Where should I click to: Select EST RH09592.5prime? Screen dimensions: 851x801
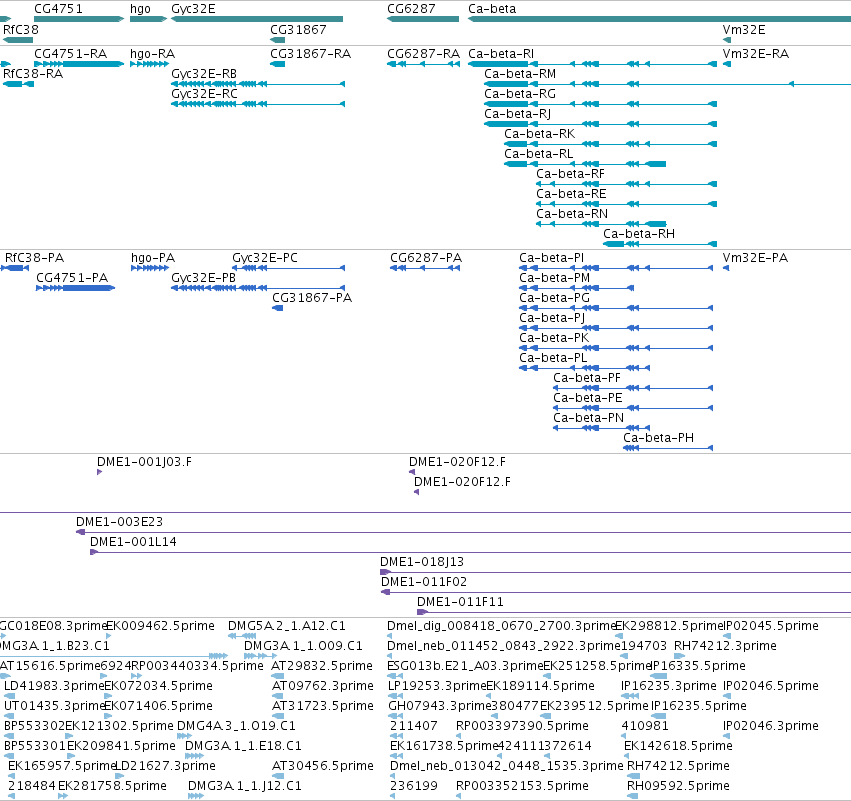click(x=678, y=786)
